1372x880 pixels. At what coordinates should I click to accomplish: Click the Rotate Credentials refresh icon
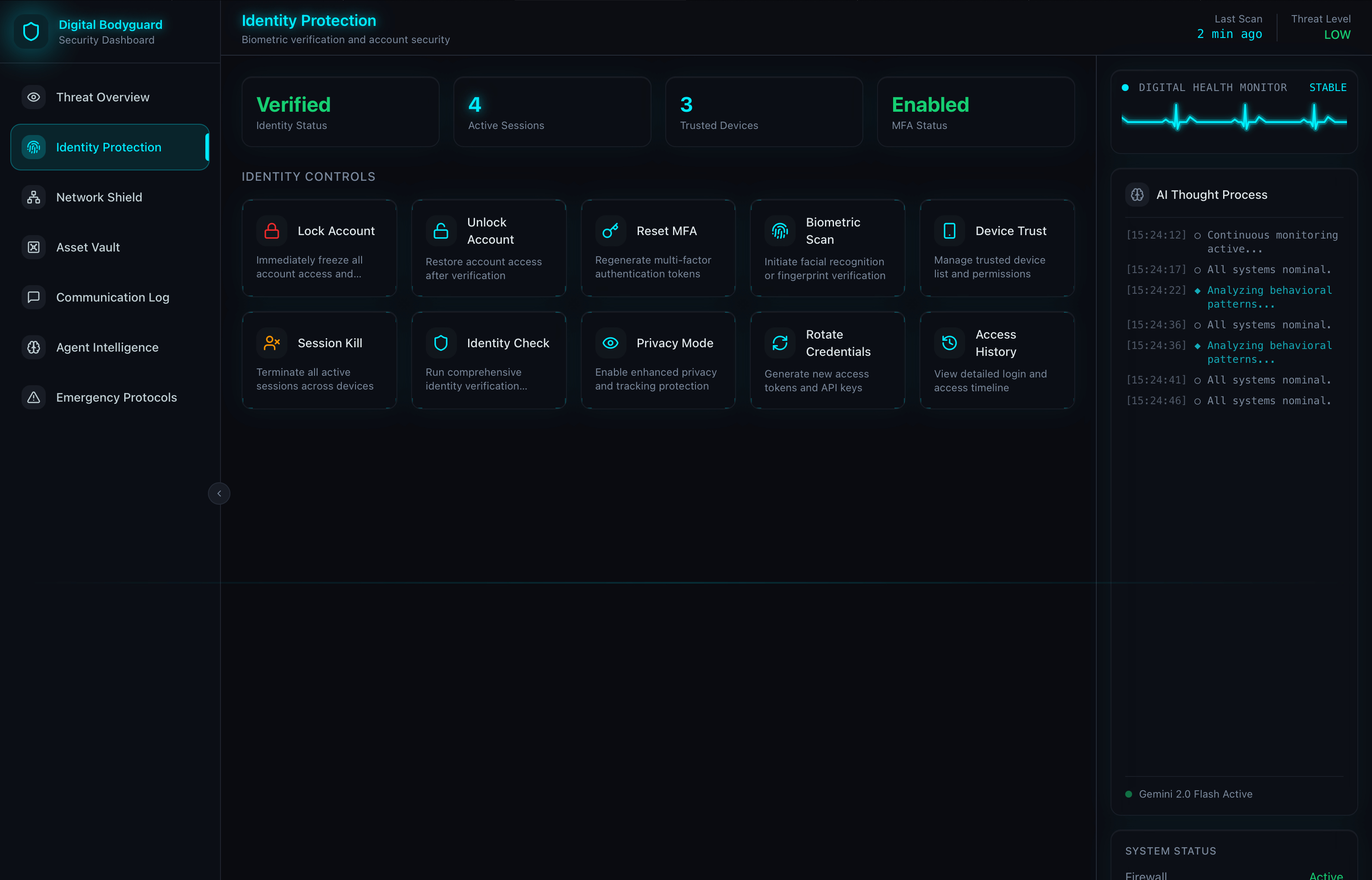(780, 343)
